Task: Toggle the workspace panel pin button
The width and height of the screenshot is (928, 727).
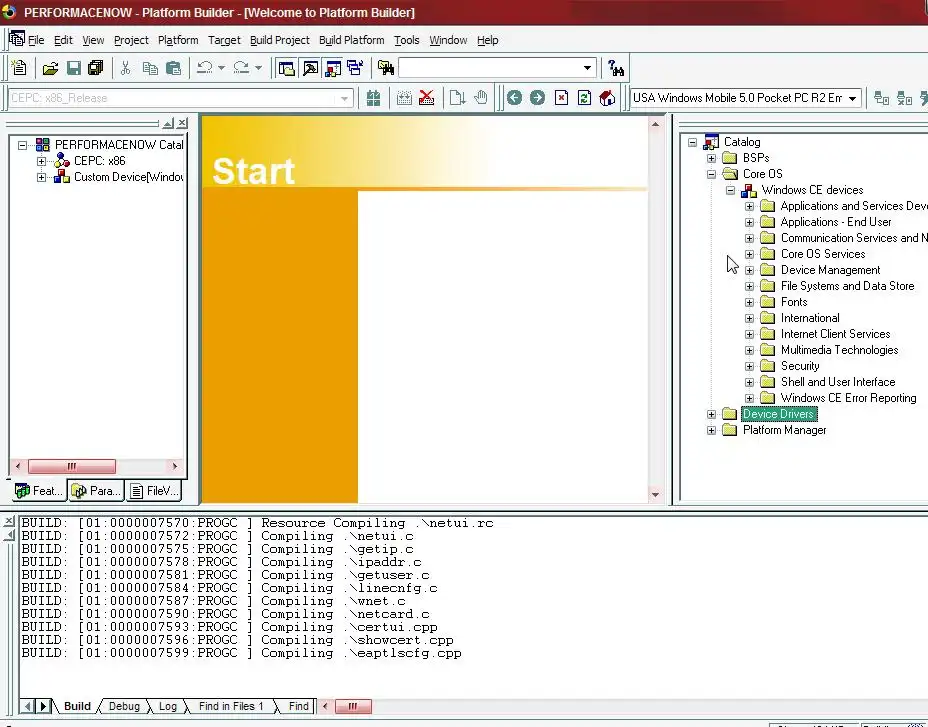Action: point(168,123)
